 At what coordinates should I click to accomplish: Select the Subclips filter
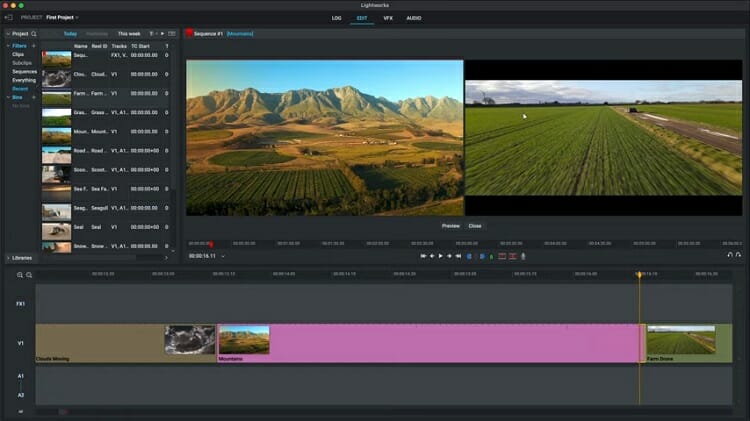pos(22,63)
